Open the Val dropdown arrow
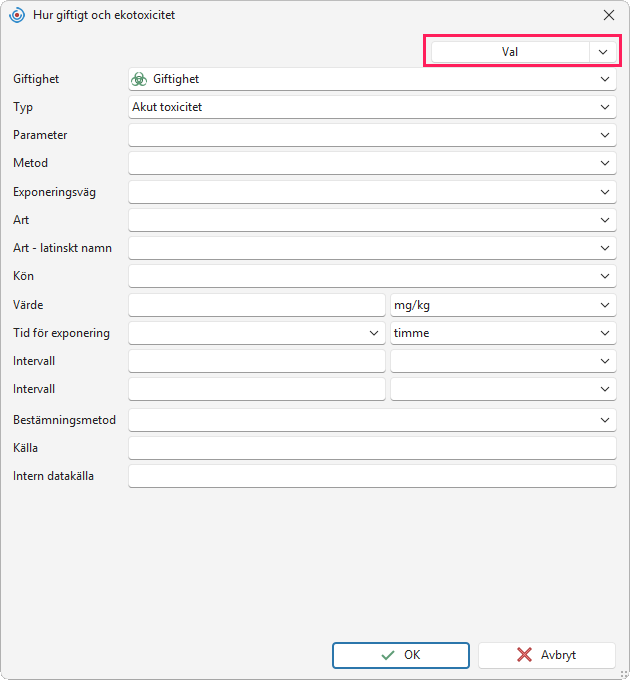This screenshot has width=630, height=680. pos(603,52)
